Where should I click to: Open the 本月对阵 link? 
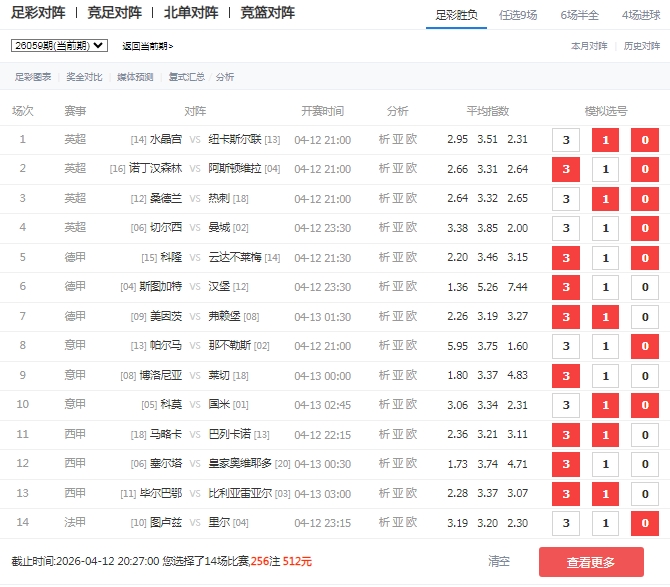[589, 46]
